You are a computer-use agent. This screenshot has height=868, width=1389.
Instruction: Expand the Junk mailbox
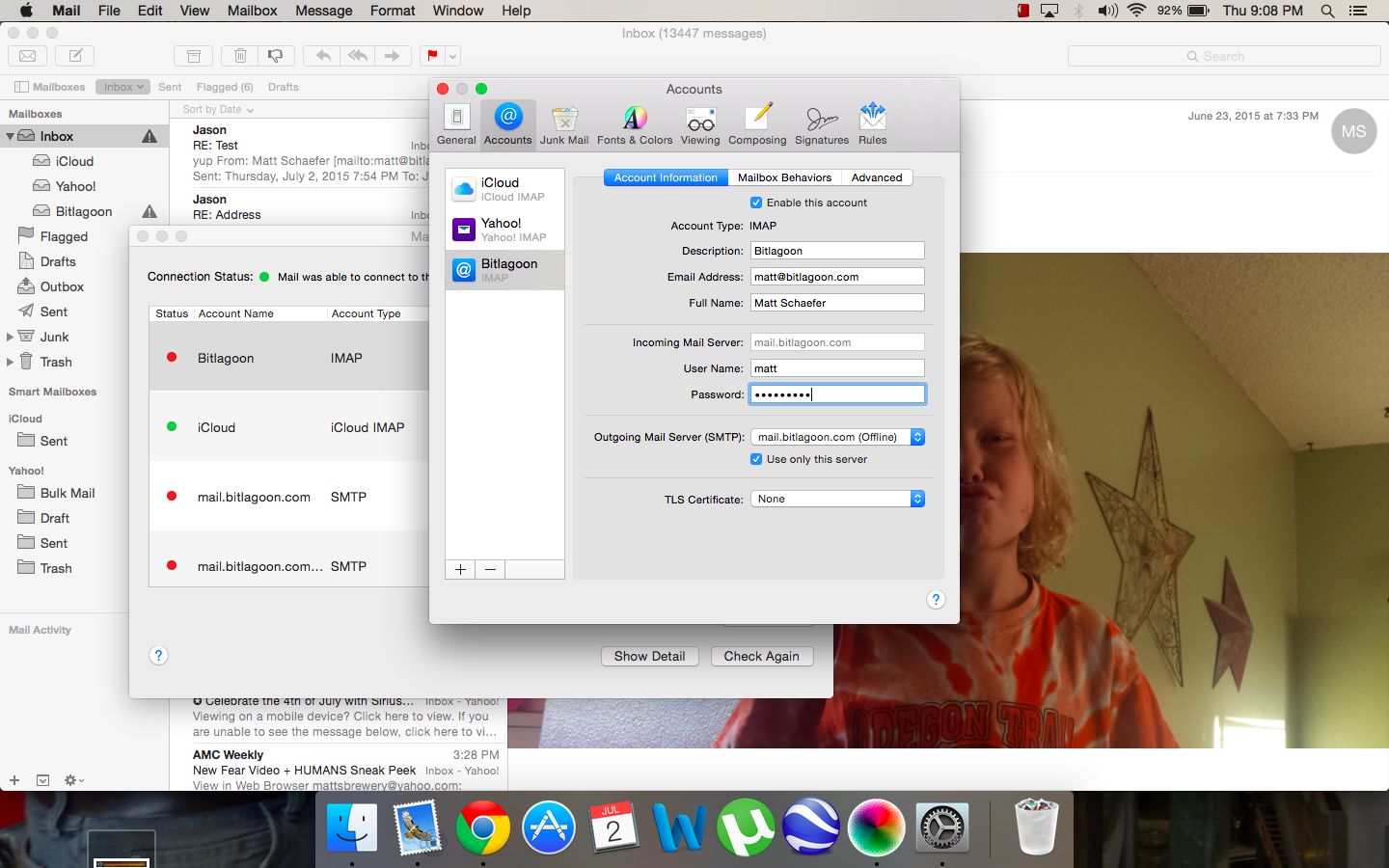tap(10, 337)
